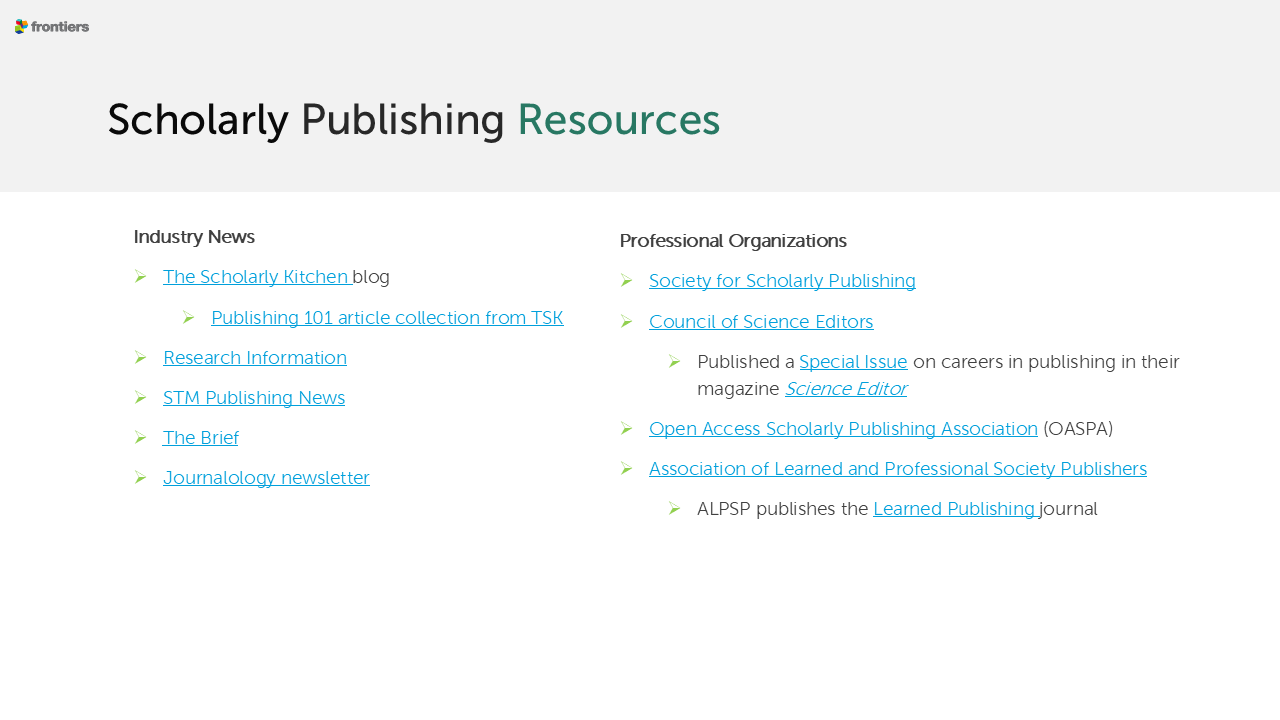Click the arrow bullet beside Society for Scholarly Publishing
The height and width of the screenshot is (720, 1280).
coord(627,281)
